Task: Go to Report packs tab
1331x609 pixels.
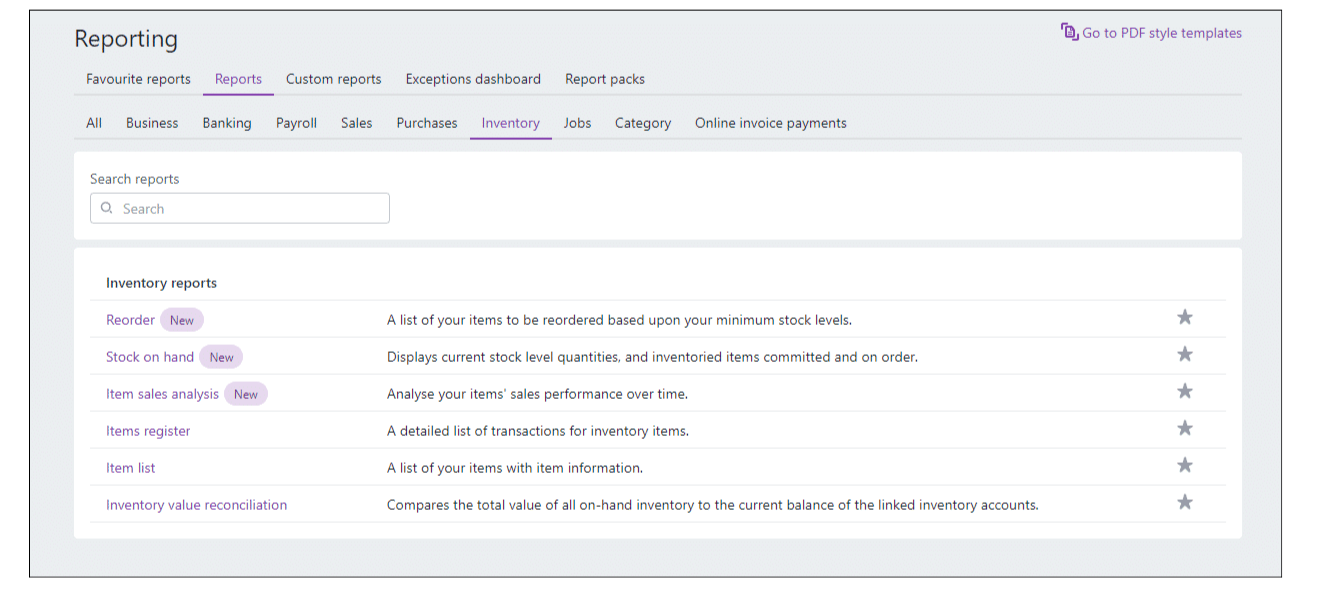Action: [x=605, y=79]
